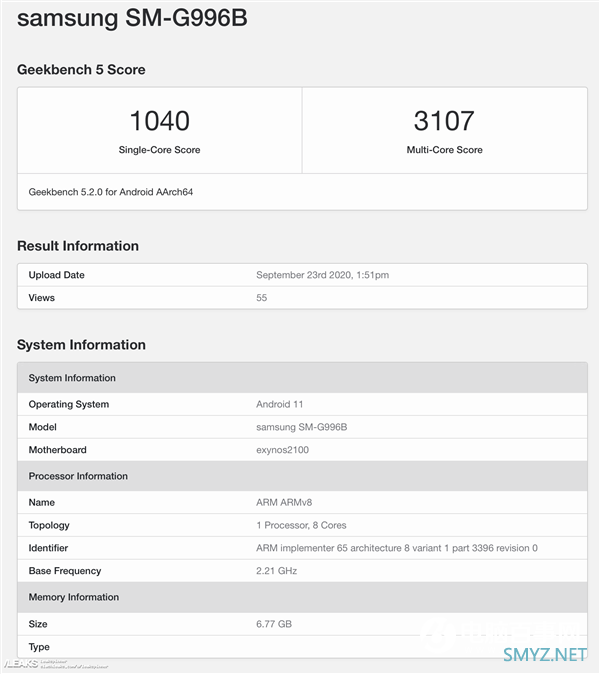Select the ARM ARMv8 value
Image resolution: width=600 pixels, height=674 pixels.
point(284,502)
